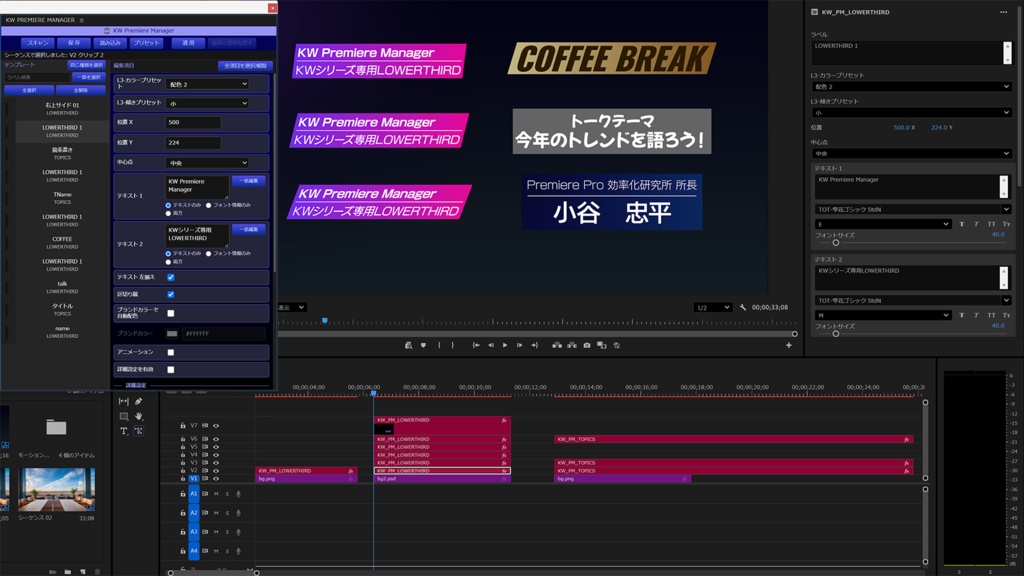Select the Type tool in the tools panel
Viewport: 1024px width, 576px height.
click(123, 431)
